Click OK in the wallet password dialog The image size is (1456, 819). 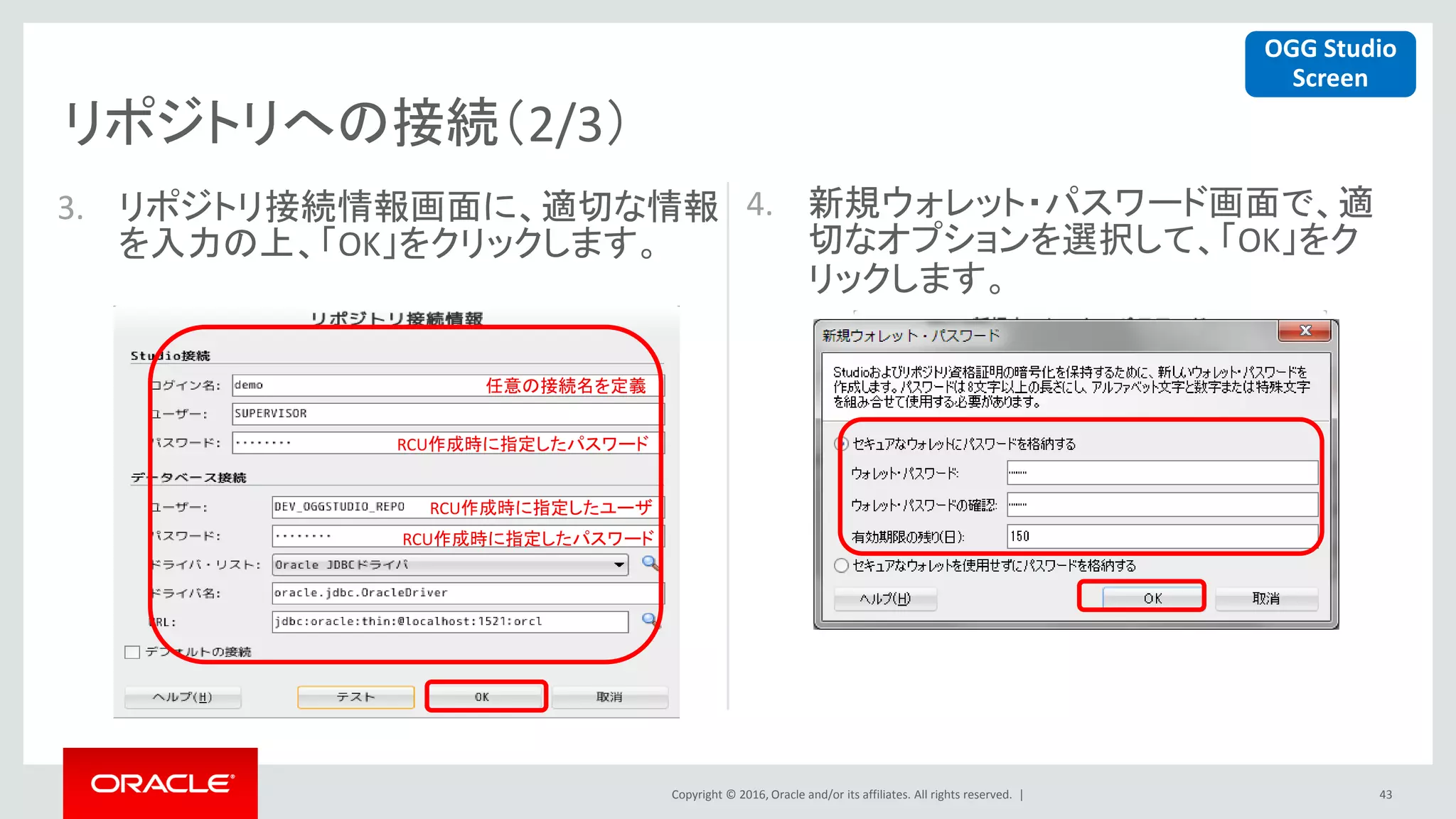click(1152, 598)
